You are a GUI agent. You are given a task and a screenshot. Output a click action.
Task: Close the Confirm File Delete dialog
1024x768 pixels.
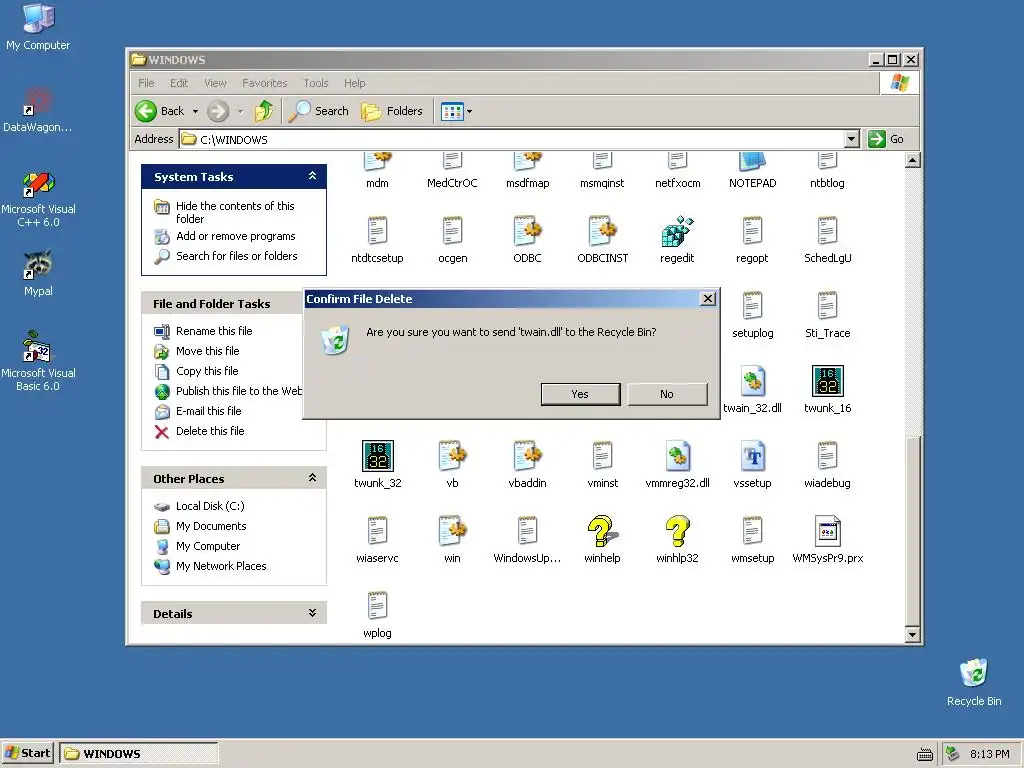707,298
